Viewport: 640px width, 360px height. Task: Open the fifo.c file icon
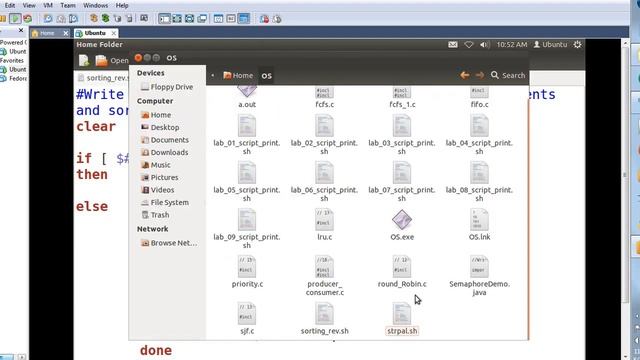(x=479, y=93)
